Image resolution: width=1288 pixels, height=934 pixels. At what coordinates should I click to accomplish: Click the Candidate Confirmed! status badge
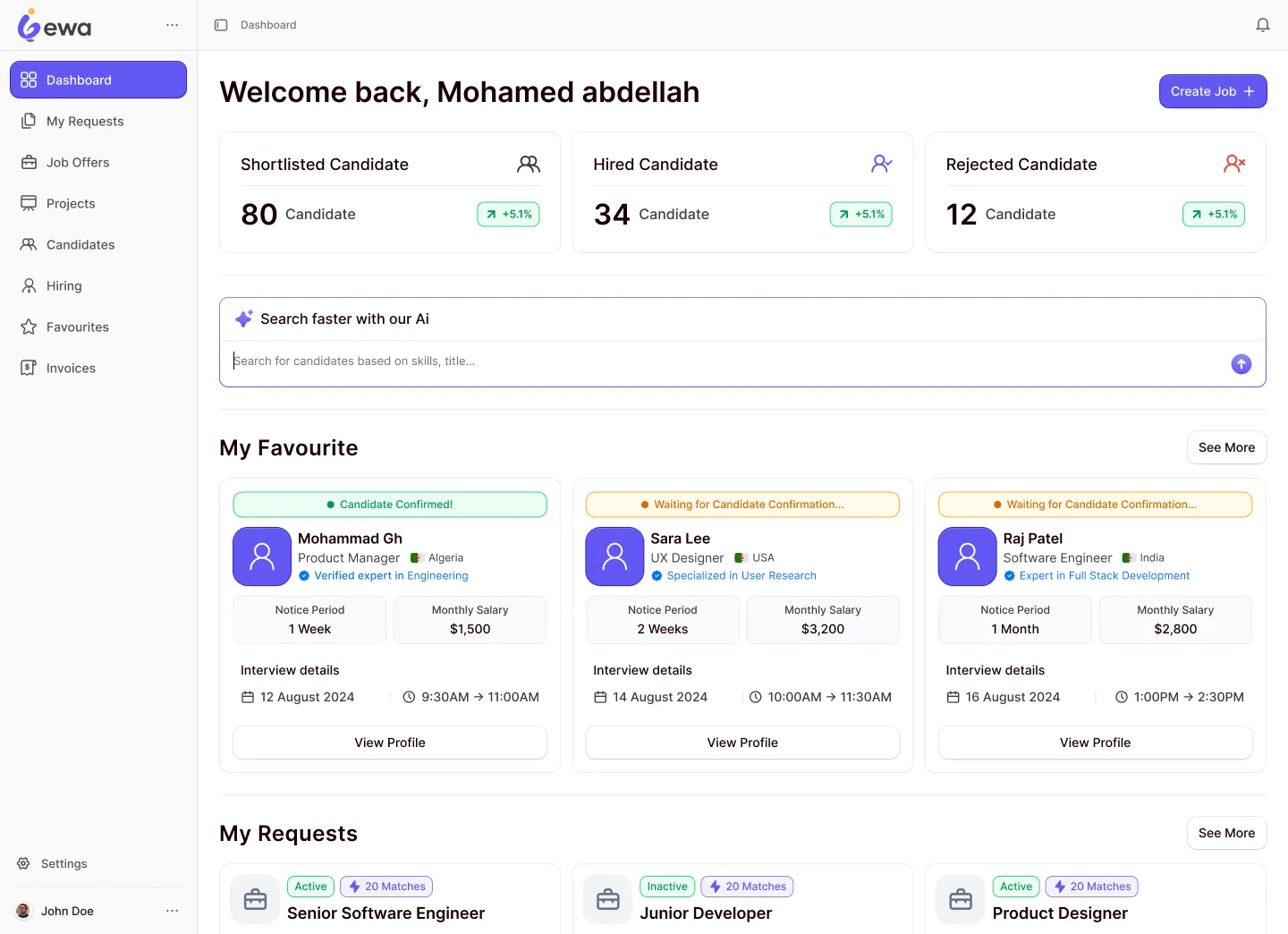click(390, 505)
